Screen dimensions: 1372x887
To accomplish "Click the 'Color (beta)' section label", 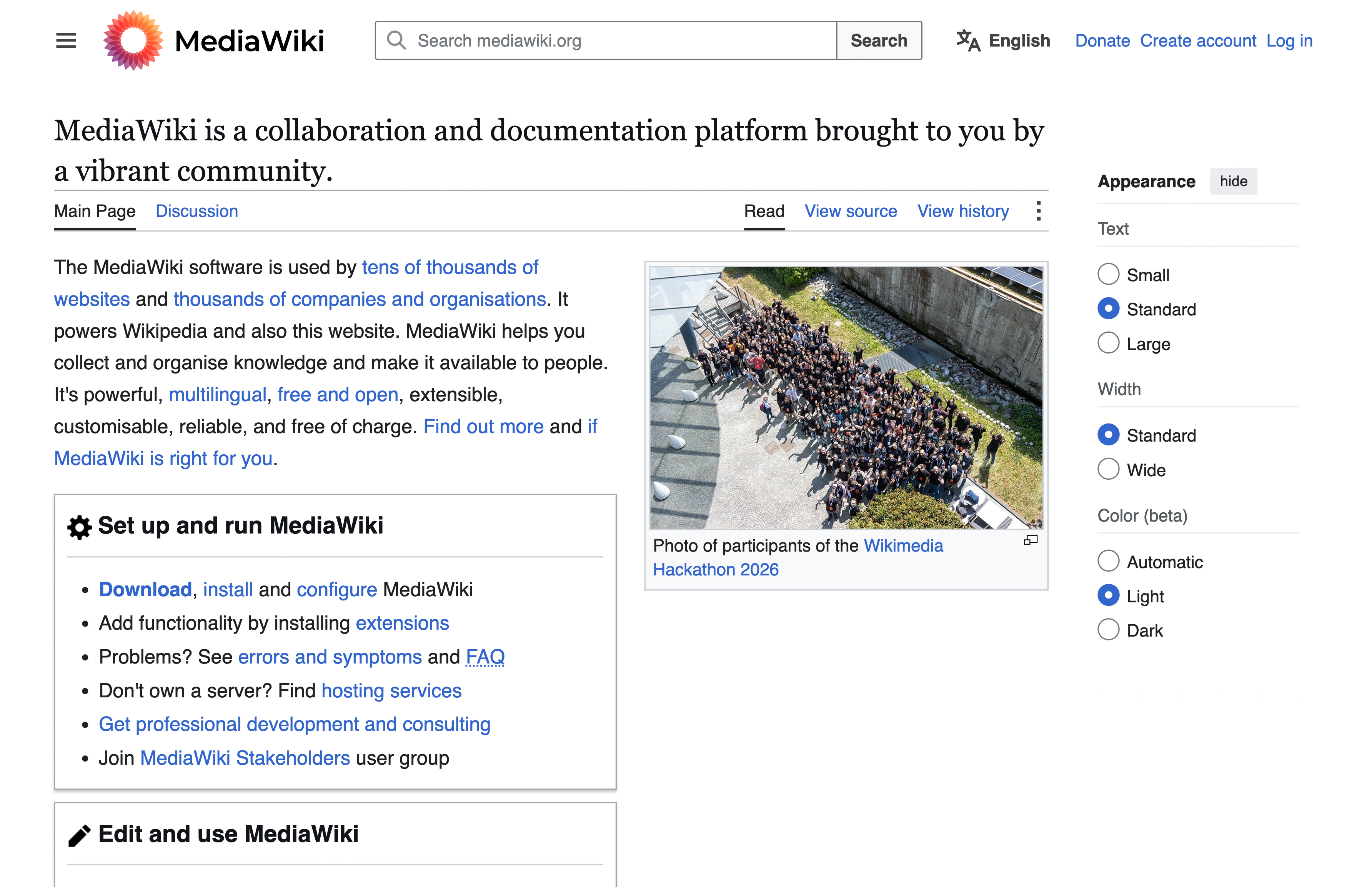I will 1142,516.
